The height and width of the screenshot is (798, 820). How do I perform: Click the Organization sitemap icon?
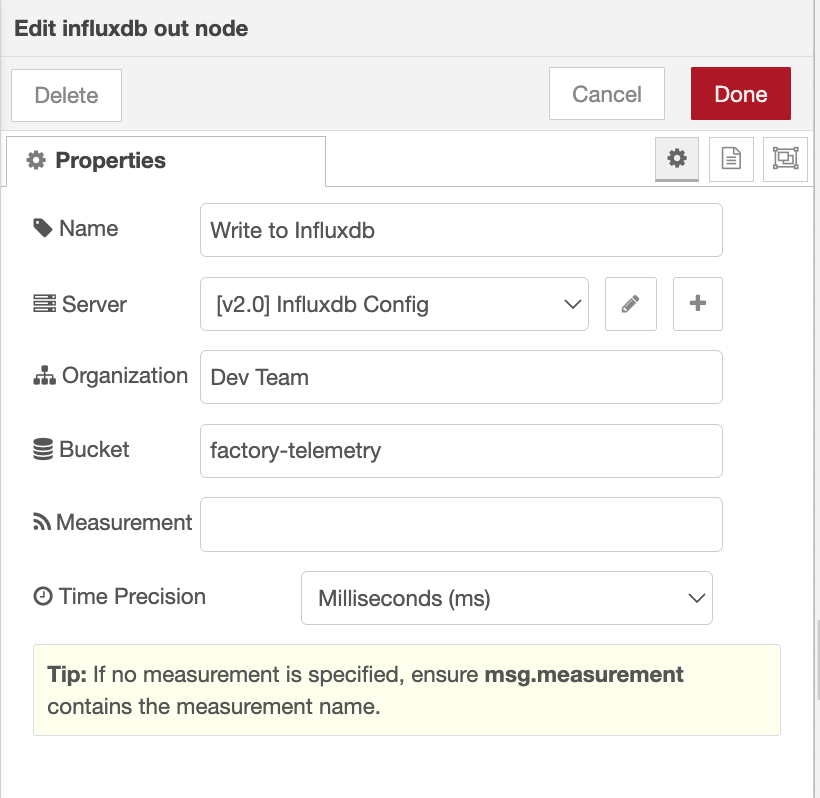[44, 375]
